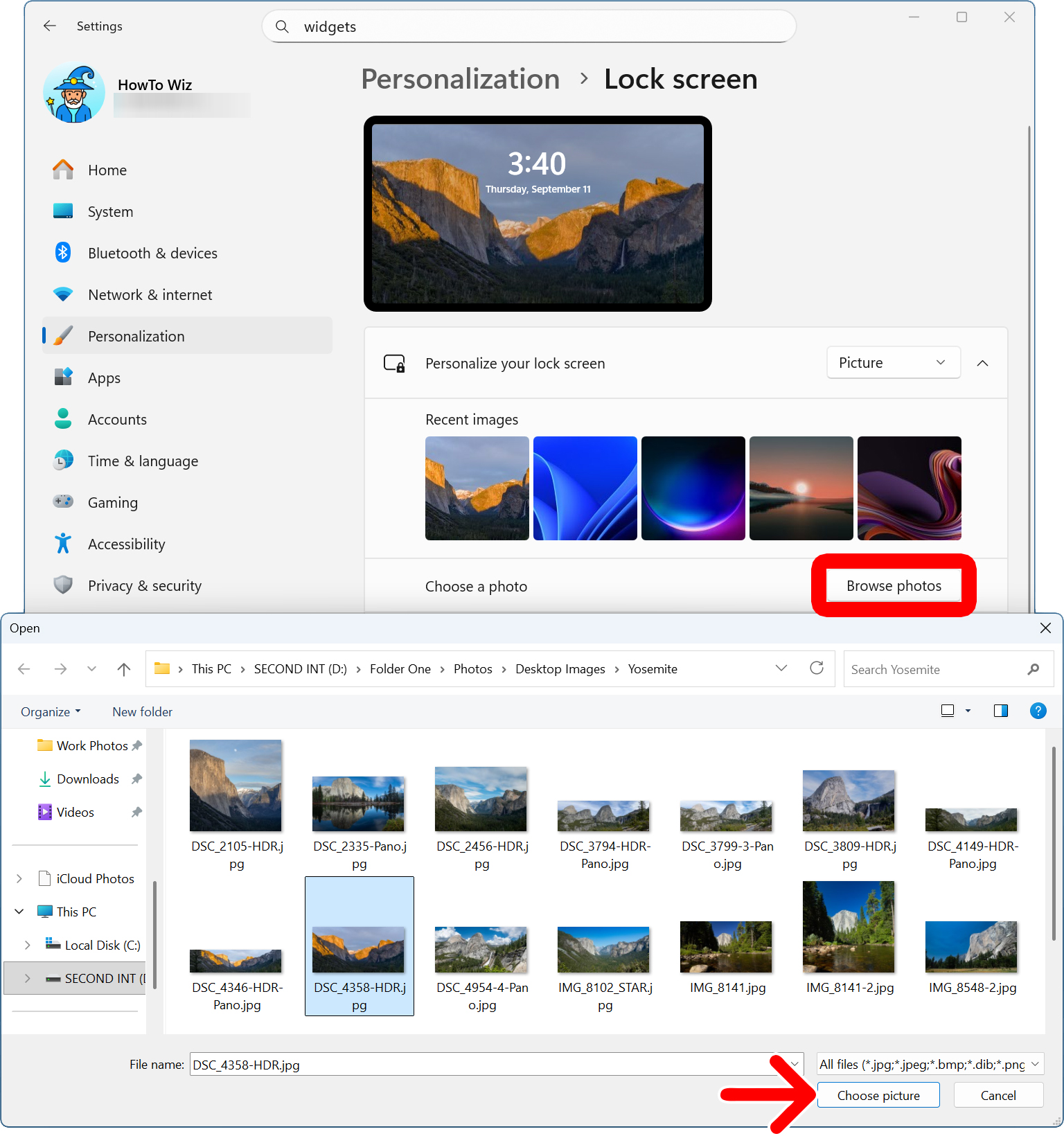Viewport: 1064px width, 1136px height.
Task: Click the Choose picture button
Action: (878, 1095)
